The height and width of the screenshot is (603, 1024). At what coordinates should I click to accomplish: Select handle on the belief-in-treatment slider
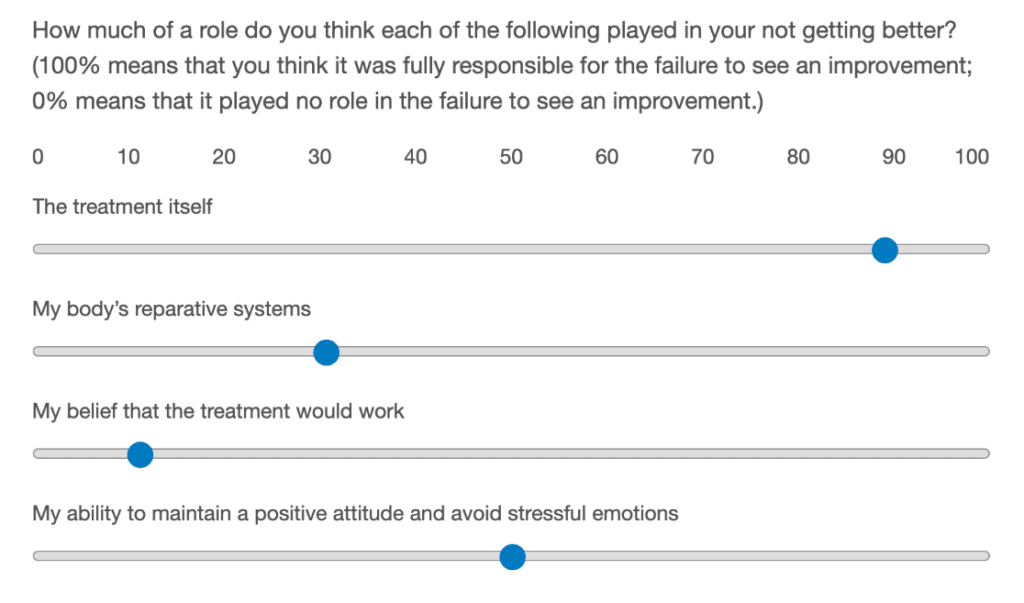pos(140,454)
